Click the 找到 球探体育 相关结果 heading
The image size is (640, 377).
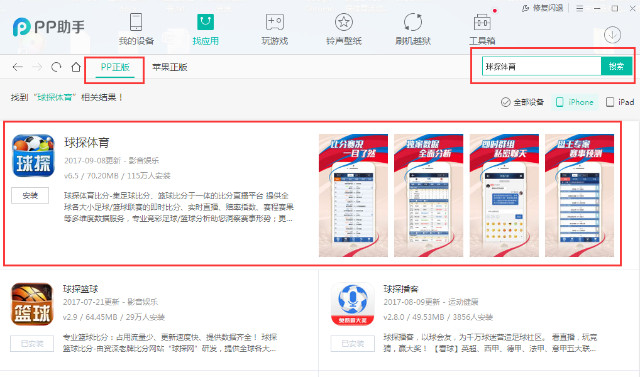67,98
